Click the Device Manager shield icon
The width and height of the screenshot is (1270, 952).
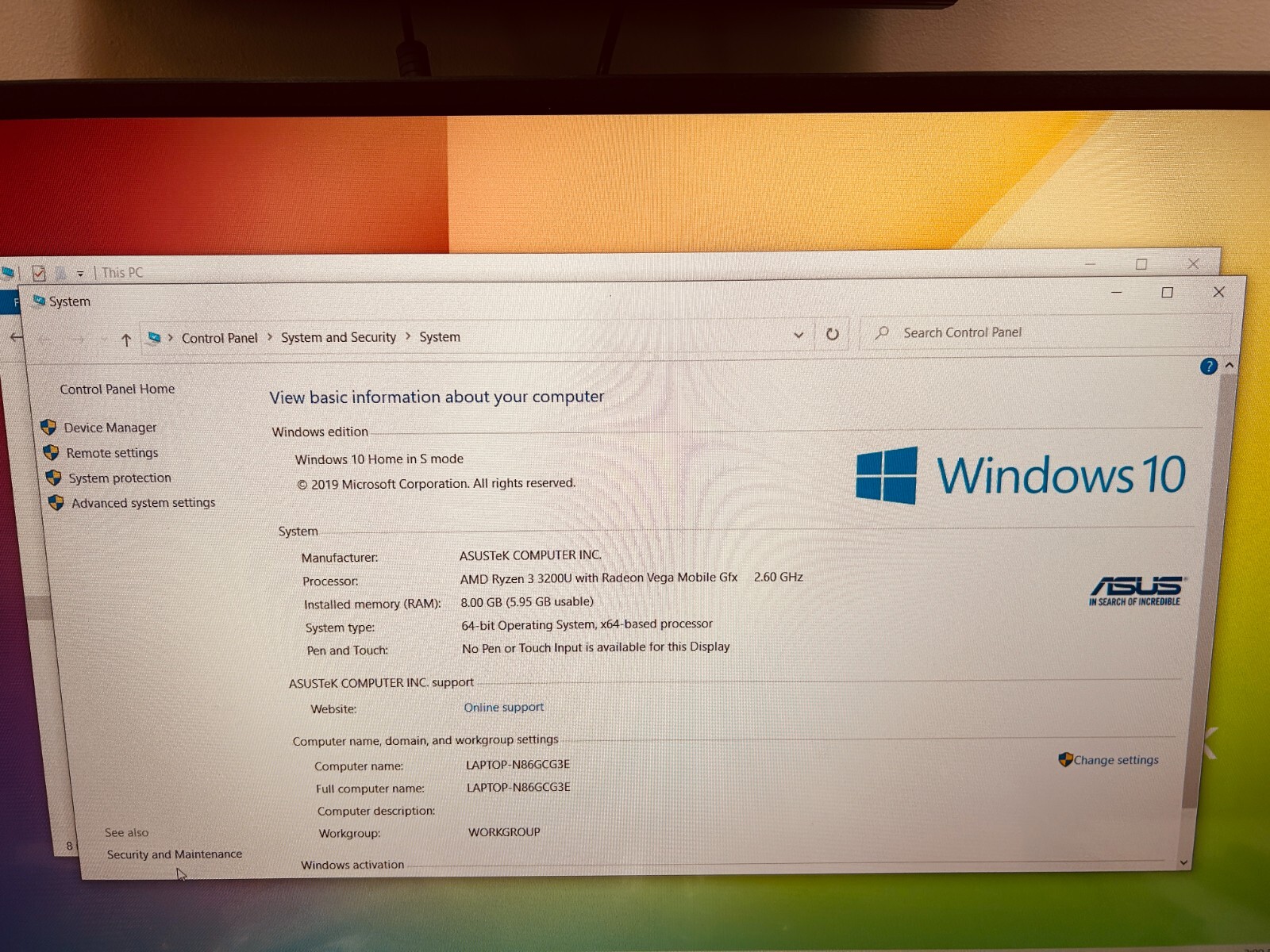tap(48, 428)
